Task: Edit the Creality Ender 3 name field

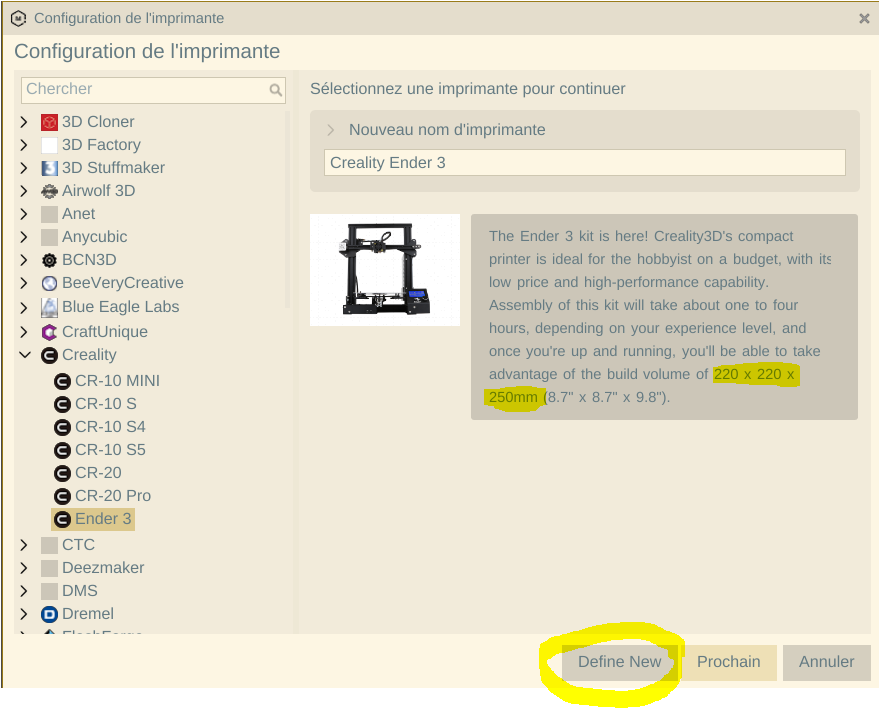Action: click(x=585, y=163)
